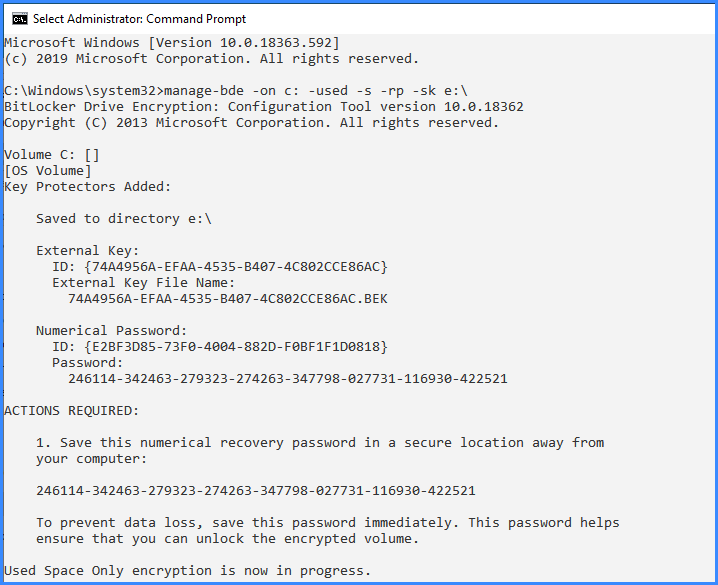Click the 'Volume C: []' line
The height and width of the screenshot is (585, 718).
pos(52,155)
